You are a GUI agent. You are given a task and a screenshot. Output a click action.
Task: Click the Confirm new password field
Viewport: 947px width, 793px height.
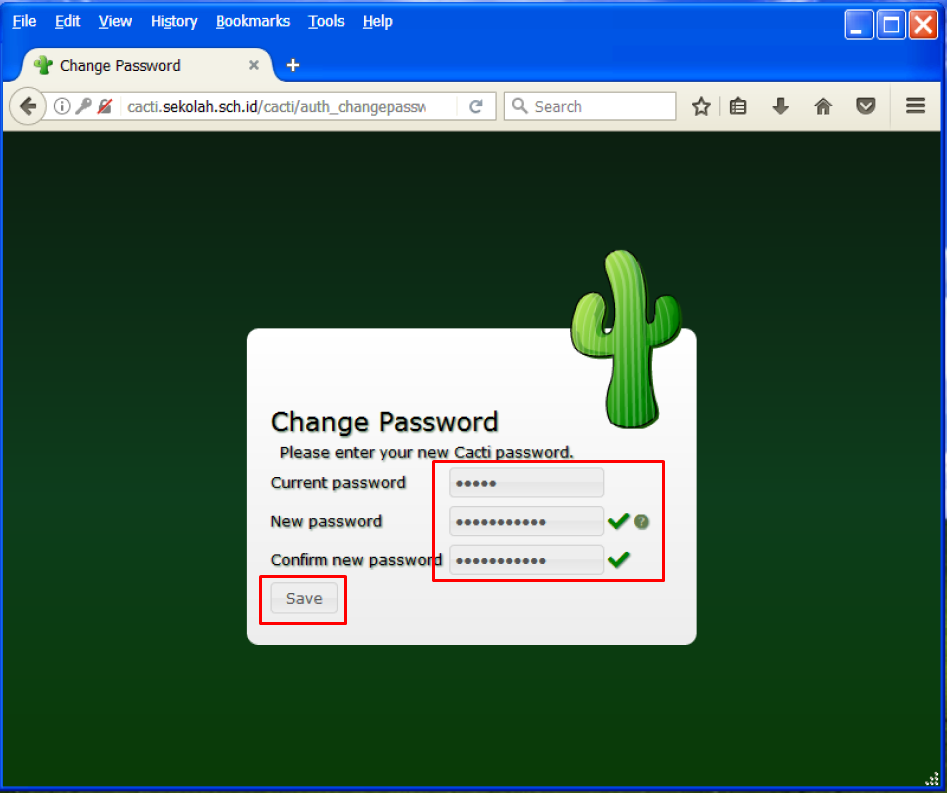coord(526,560)
